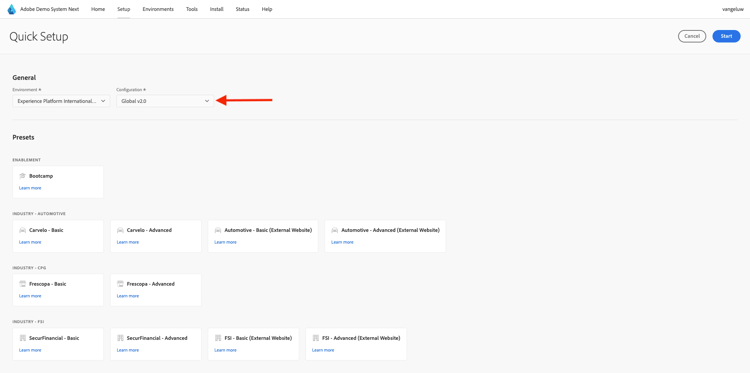
Task: Open Learn more link under Bootcamp
Action: tap(30, 188)
